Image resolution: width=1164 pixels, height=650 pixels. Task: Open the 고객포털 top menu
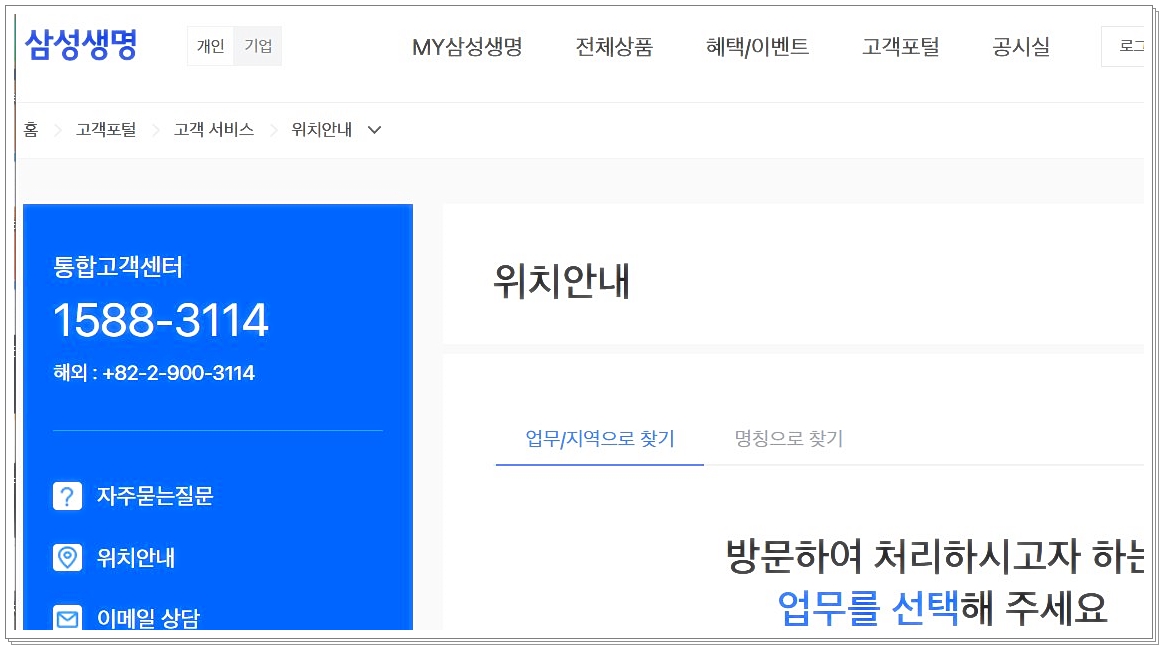point(900,47)
